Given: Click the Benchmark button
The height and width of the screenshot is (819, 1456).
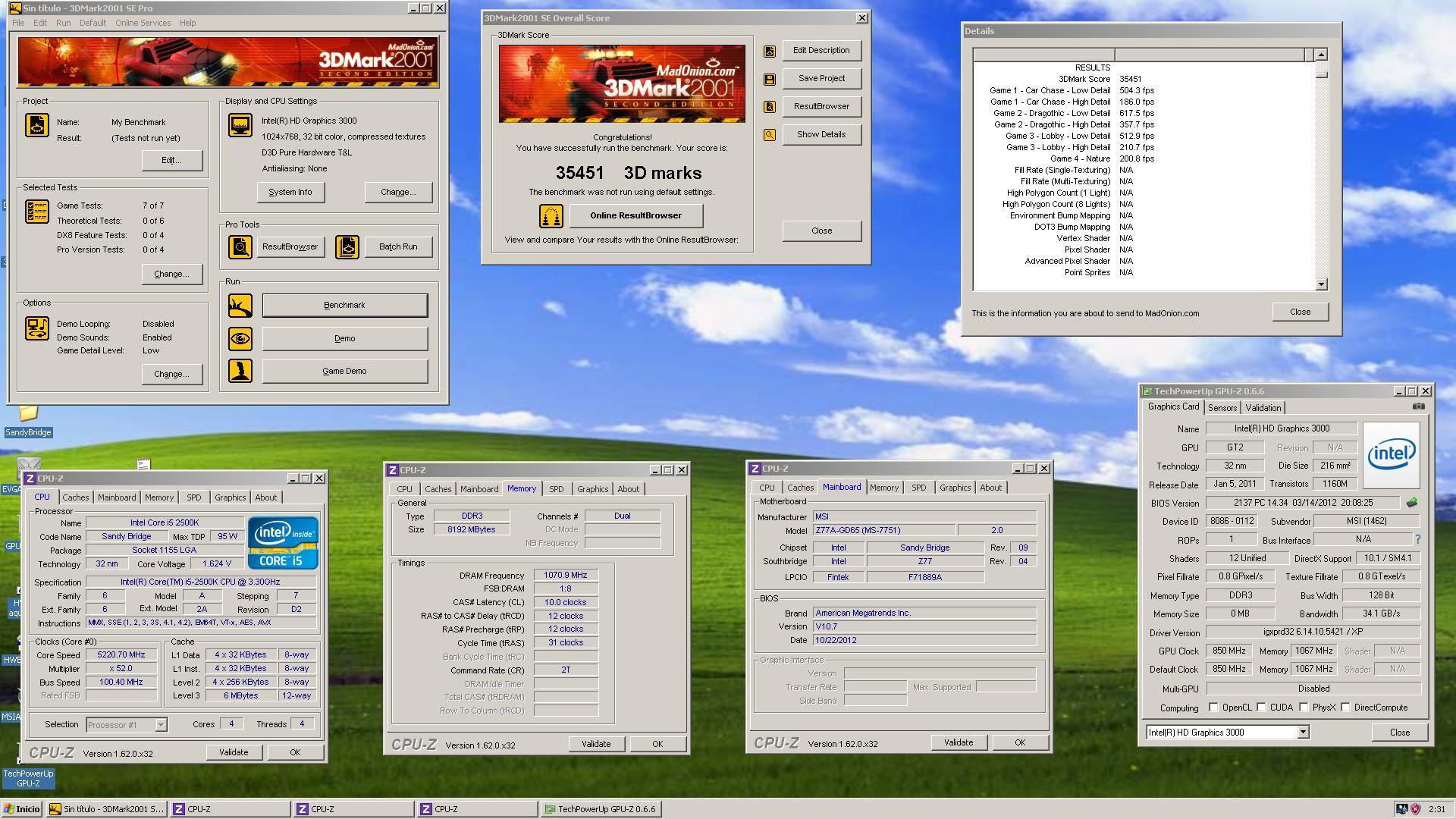Looking at the screenshot, I should point(344,305).
